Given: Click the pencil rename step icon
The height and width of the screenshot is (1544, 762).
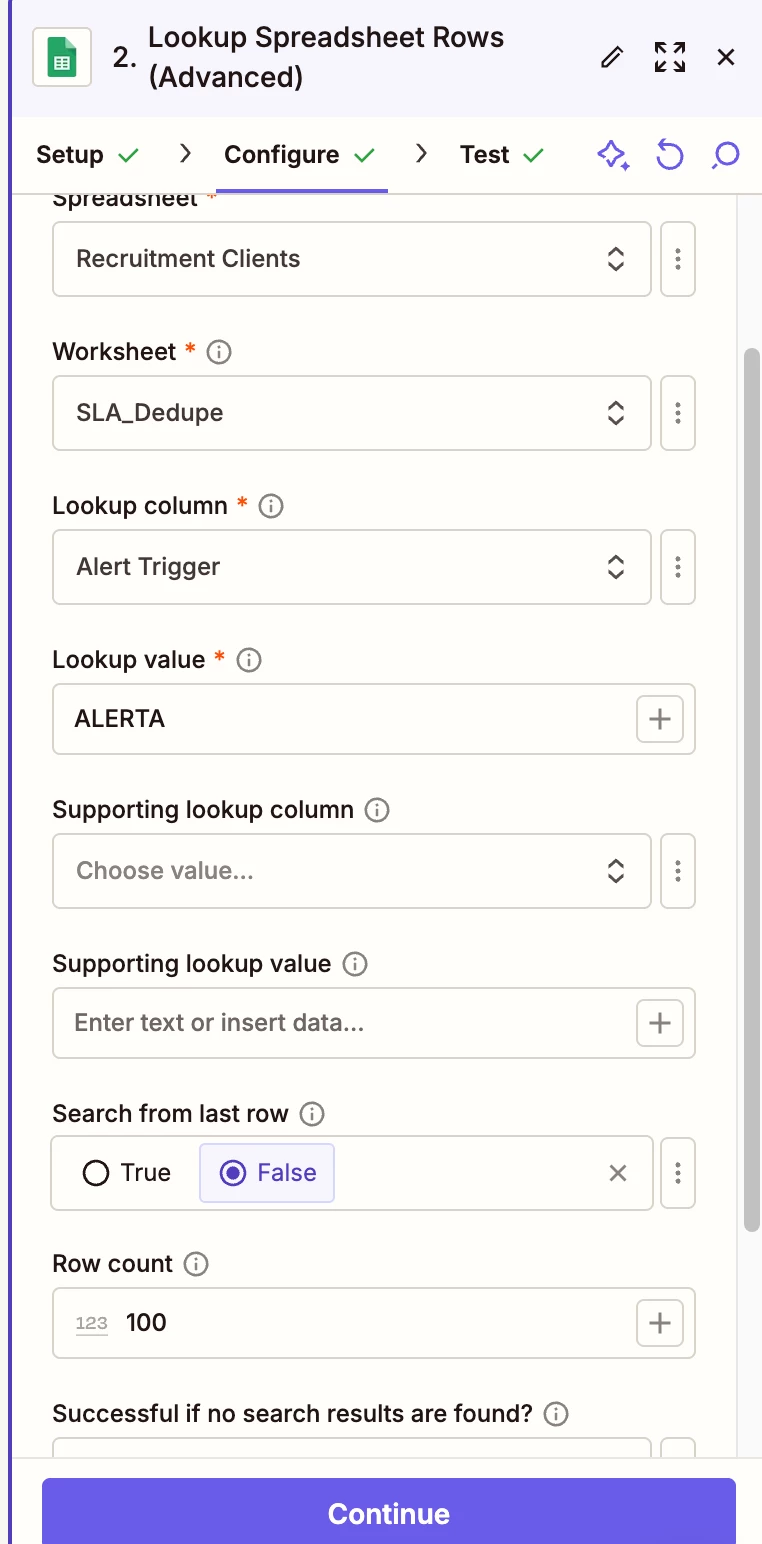Looking at the screenshot, I should click(611, 57).
